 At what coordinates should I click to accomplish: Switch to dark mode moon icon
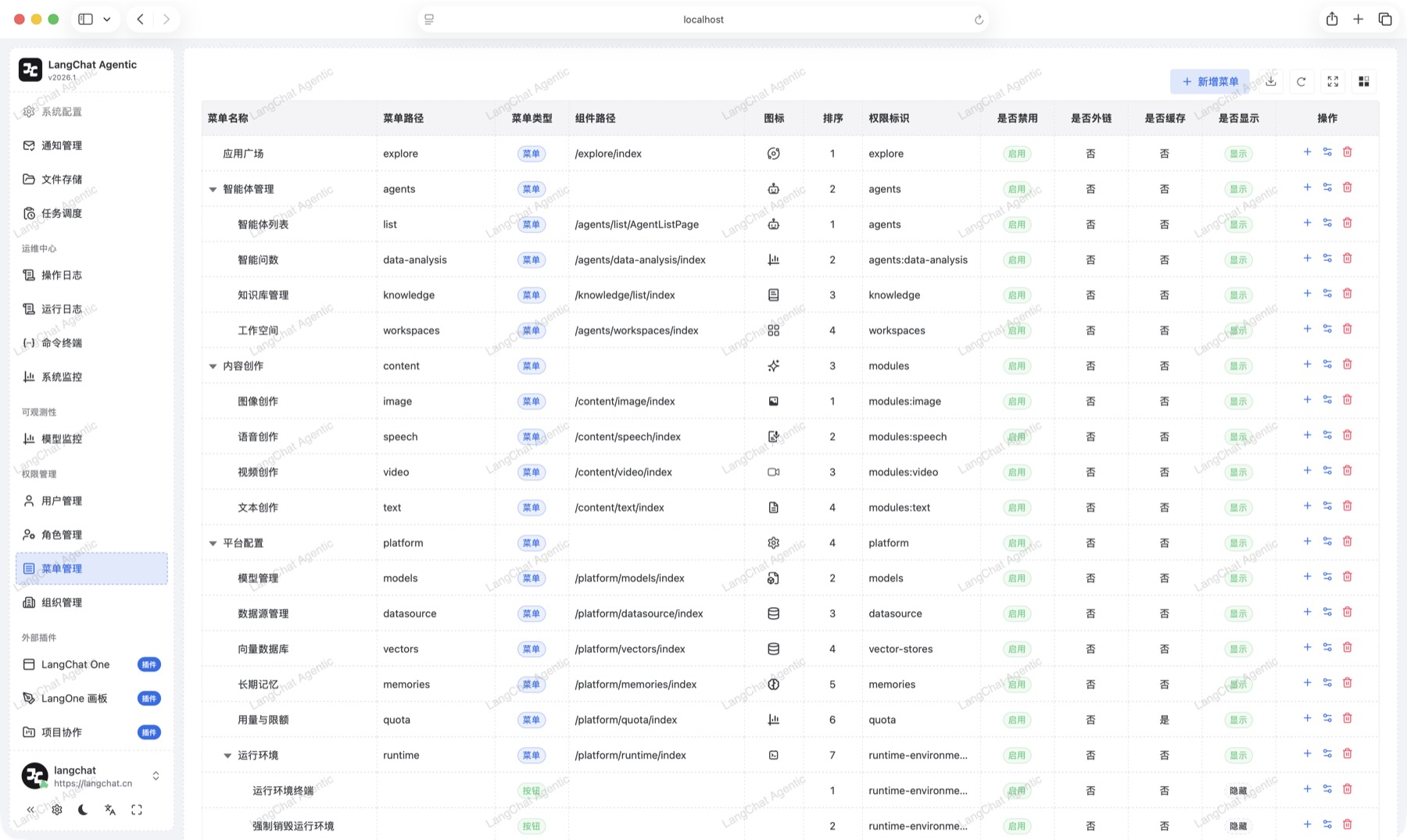point(83,810)
